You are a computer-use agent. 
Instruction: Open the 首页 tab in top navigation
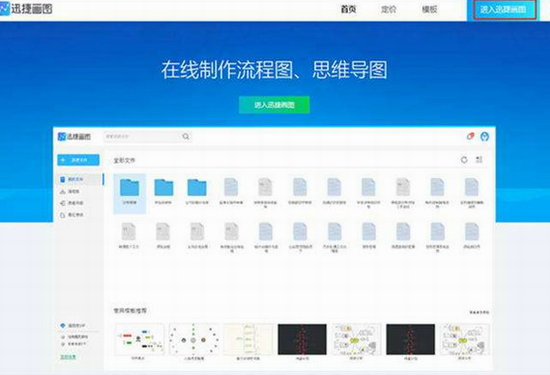348,9
